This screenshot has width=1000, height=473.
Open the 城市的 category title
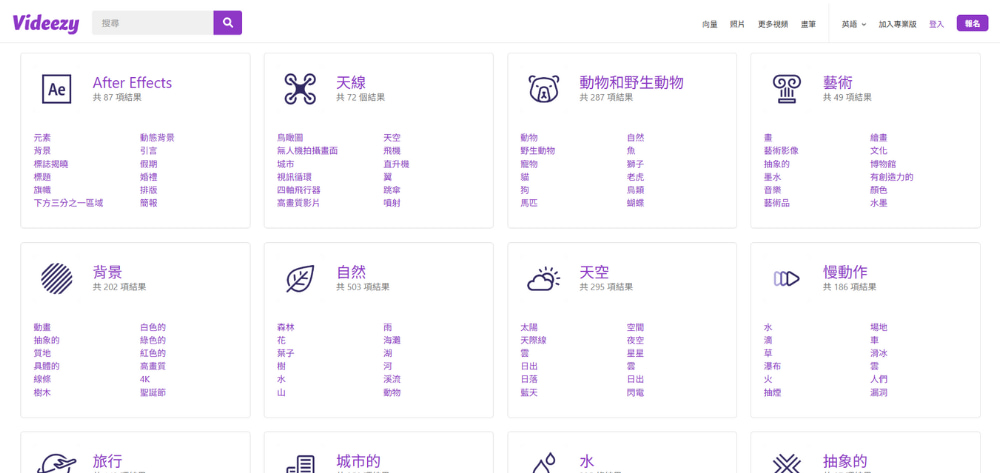pos(358,462)
